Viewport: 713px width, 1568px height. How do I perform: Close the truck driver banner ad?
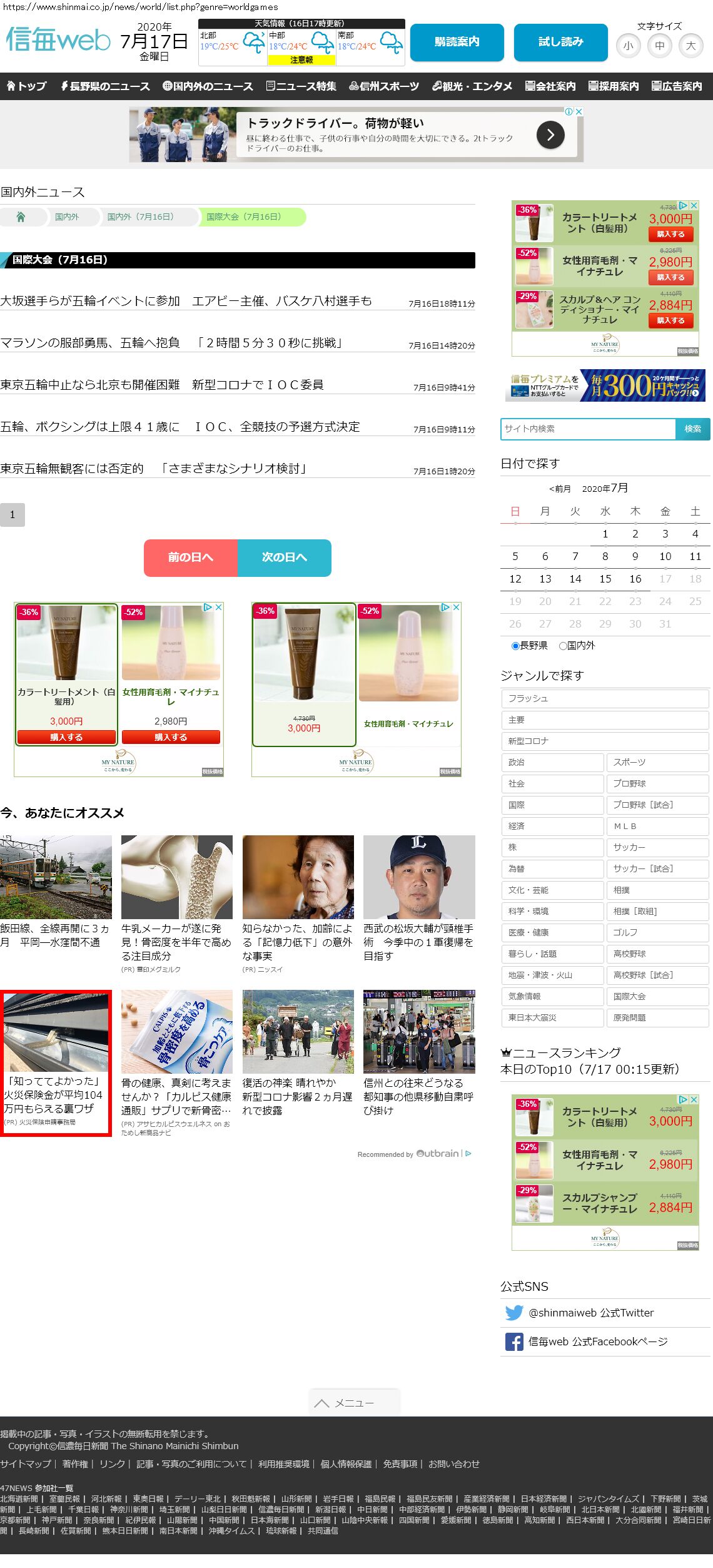tap(579, 111)
